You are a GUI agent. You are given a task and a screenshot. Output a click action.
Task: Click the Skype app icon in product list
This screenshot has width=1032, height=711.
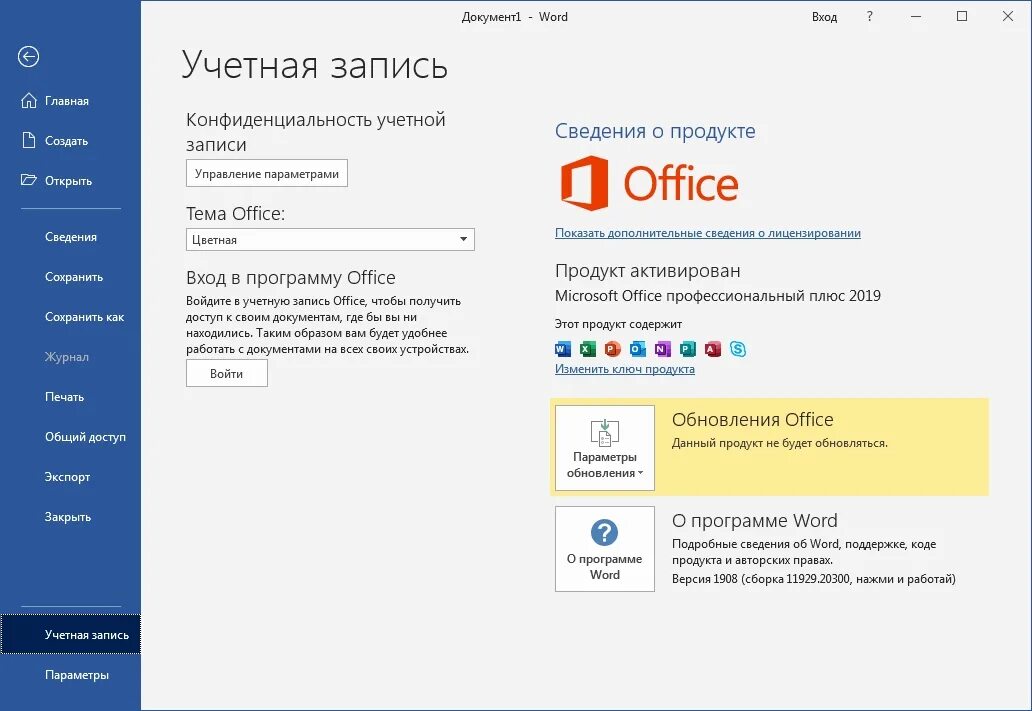coord(738,349)
